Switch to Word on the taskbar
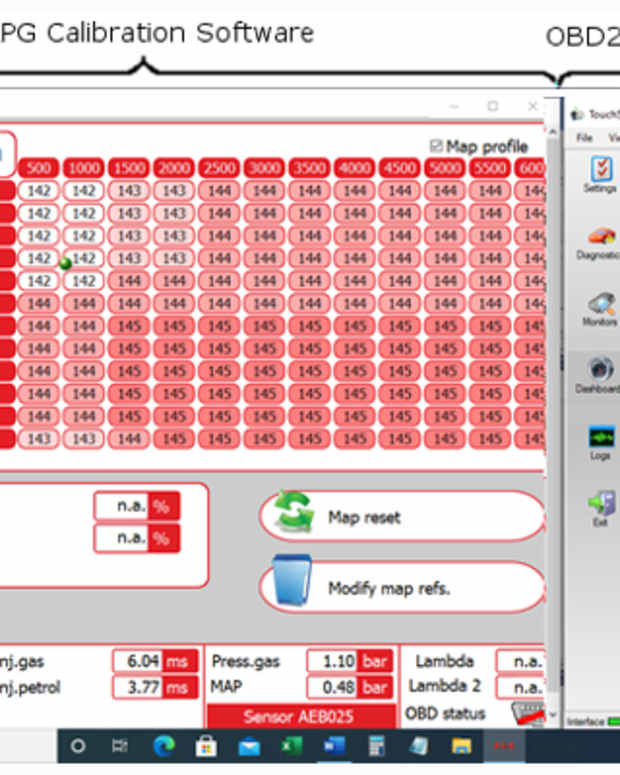Image resolution: width=620 pixels, height=775 pixels. tap(334, 746)
